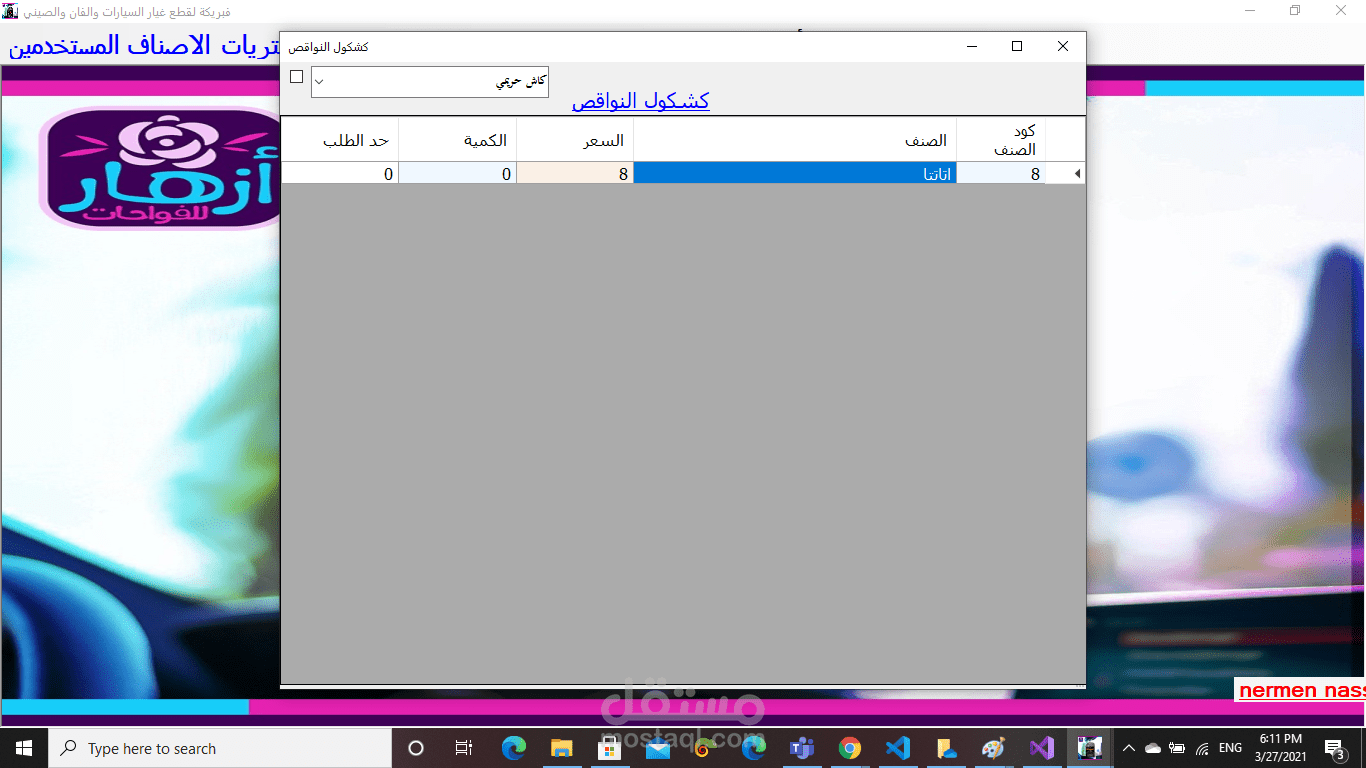Click the كشكول النواقص blue link
1366x768 pixels.
click(640, 101)
